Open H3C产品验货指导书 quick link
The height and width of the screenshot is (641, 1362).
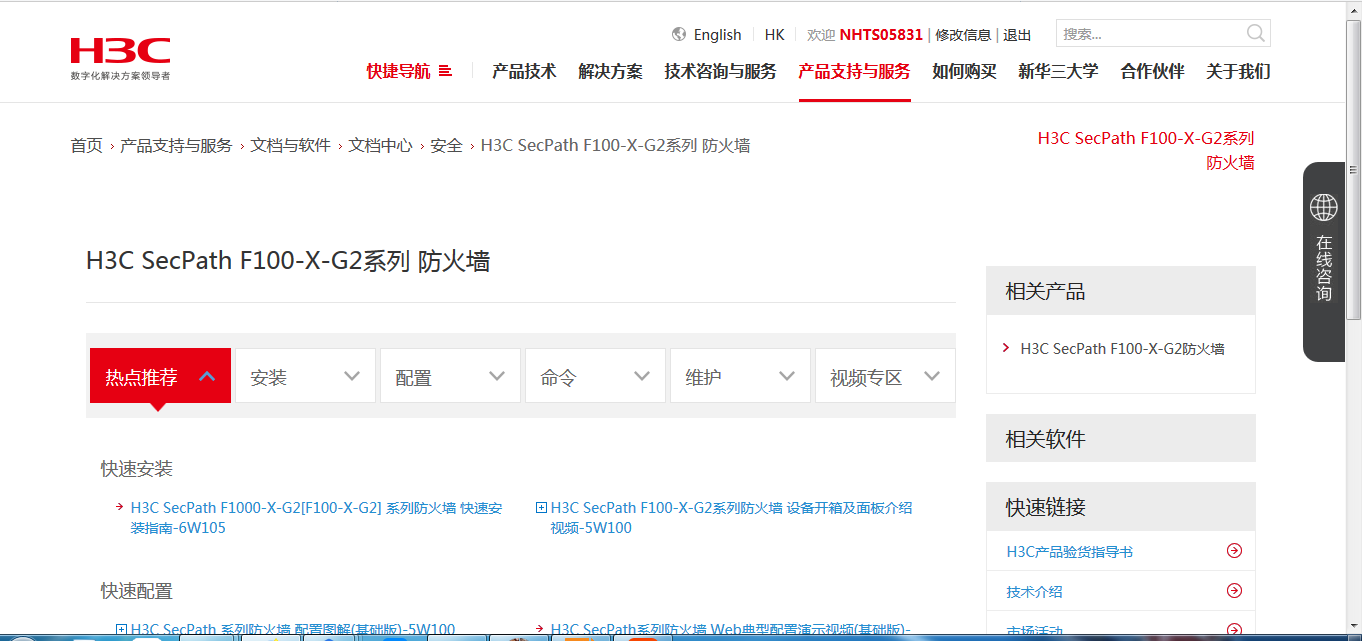pos(1069,551)
